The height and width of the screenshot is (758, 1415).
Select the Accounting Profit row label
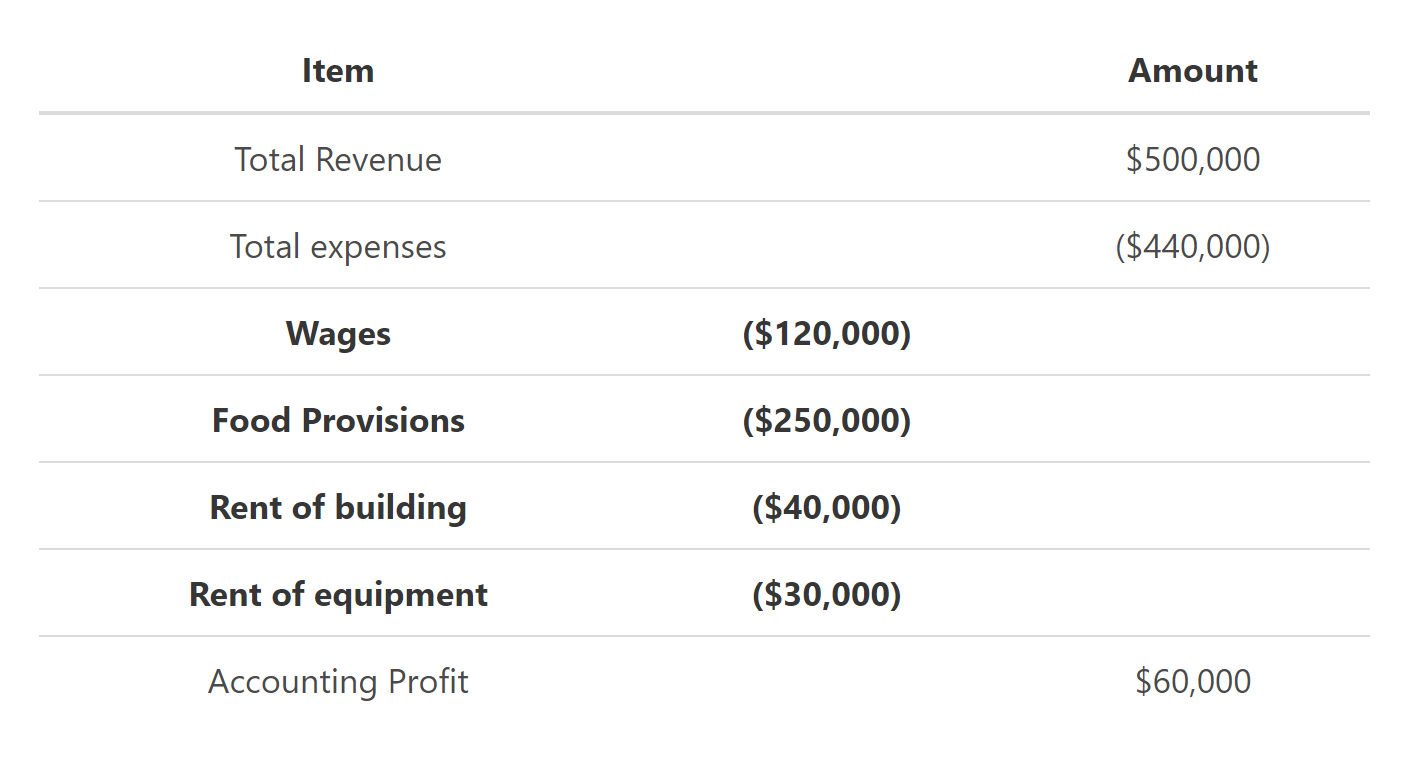pyautogui.click(x=338, y=682)
